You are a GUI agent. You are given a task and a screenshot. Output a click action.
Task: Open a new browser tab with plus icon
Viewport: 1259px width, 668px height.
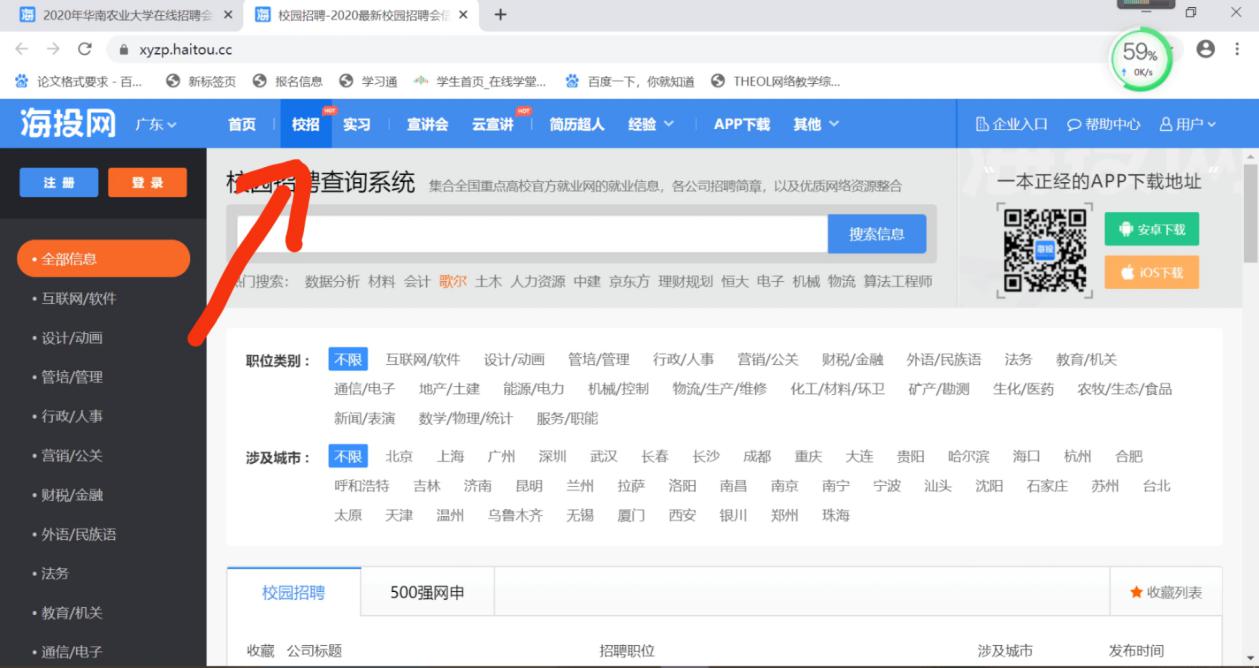coord(501,14)
